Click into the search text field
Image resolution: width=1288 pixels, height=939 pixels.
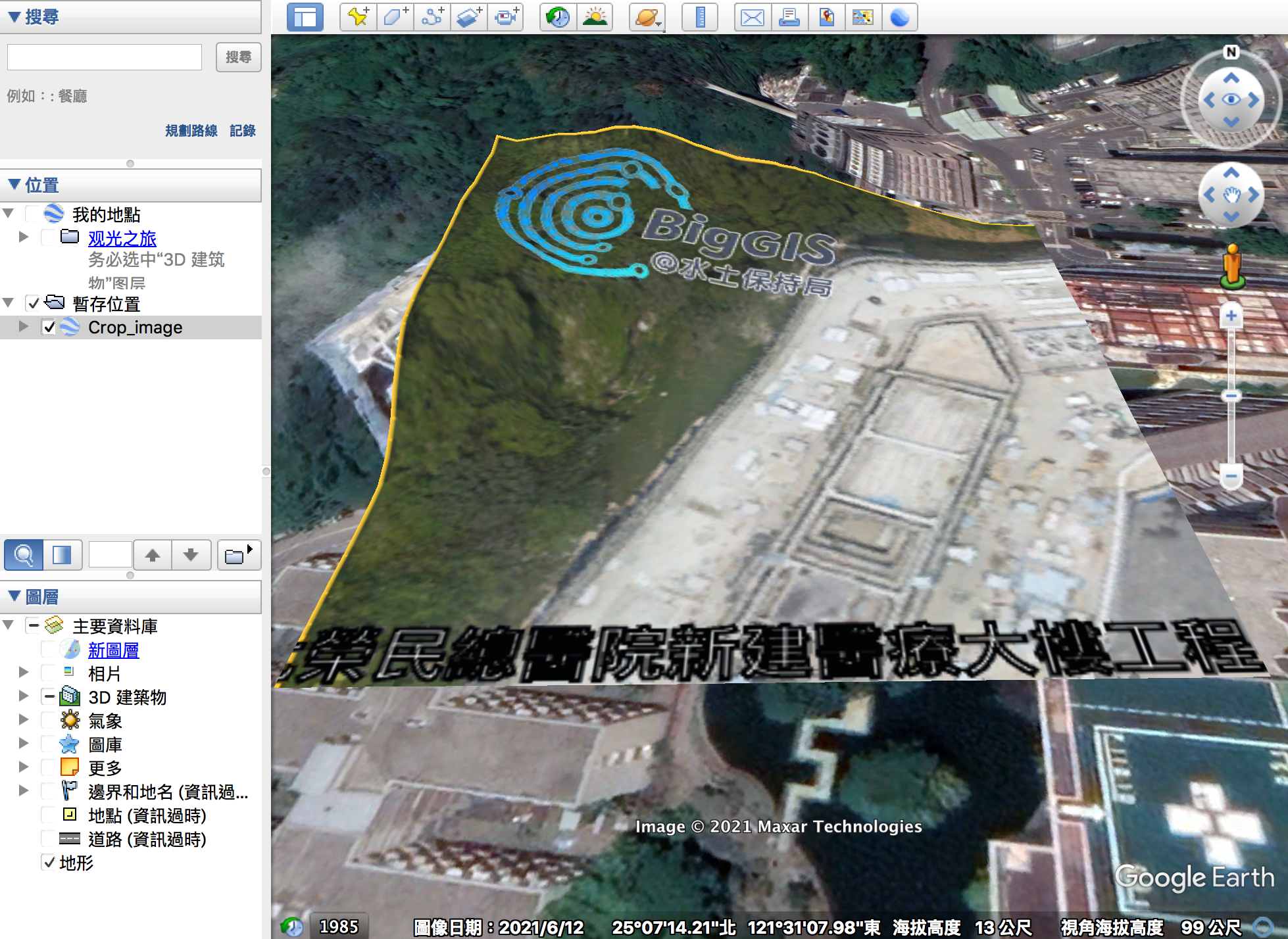point(105,57)
